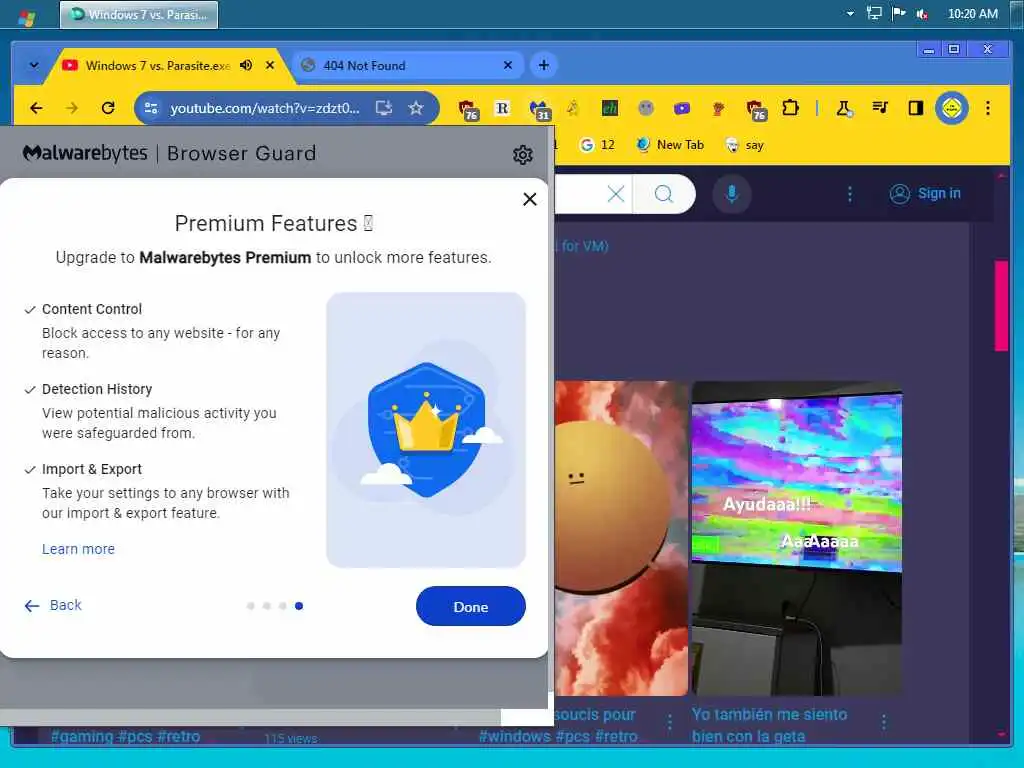
Task: Open the orange fist extension icon
Action: click(x=718, y=108)
